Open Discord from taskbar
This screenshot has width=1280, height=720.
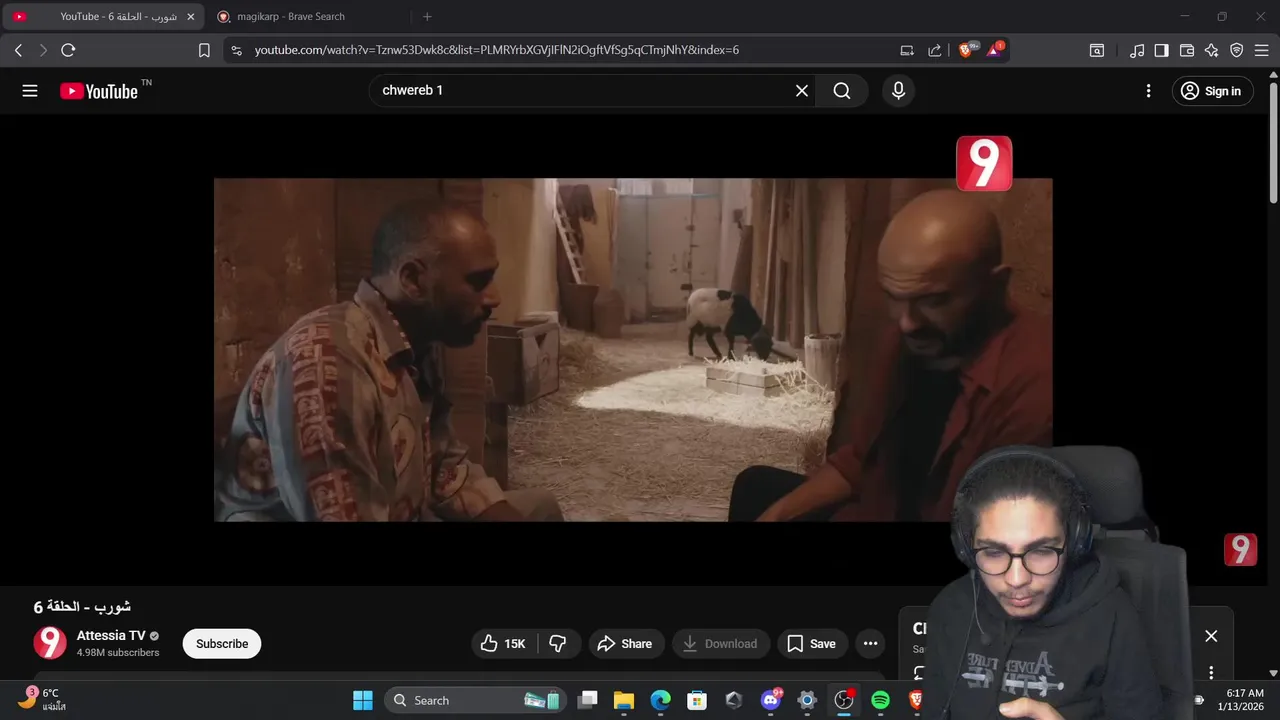pos(771,700)
